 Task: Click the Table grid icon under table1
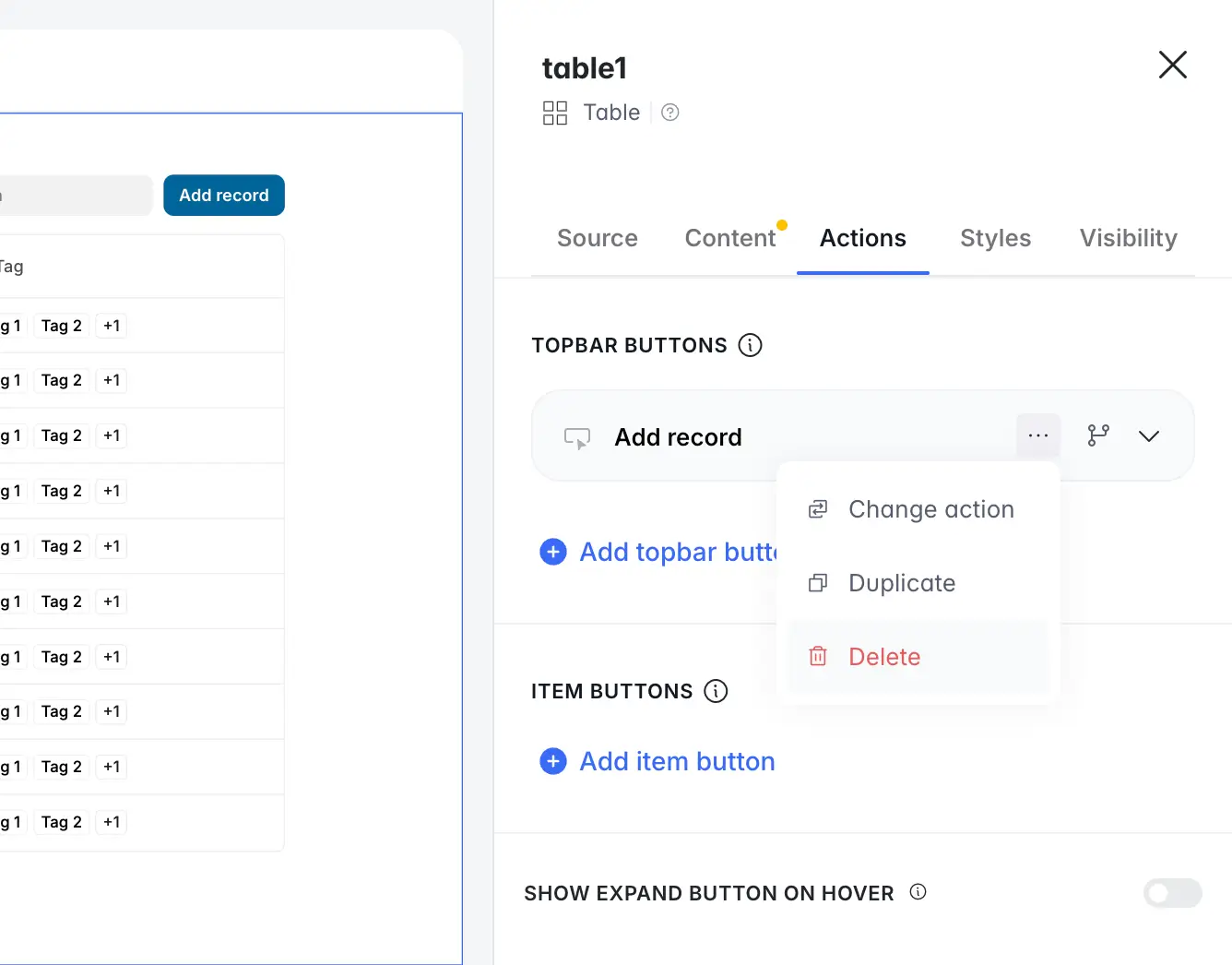click(555, 113)
